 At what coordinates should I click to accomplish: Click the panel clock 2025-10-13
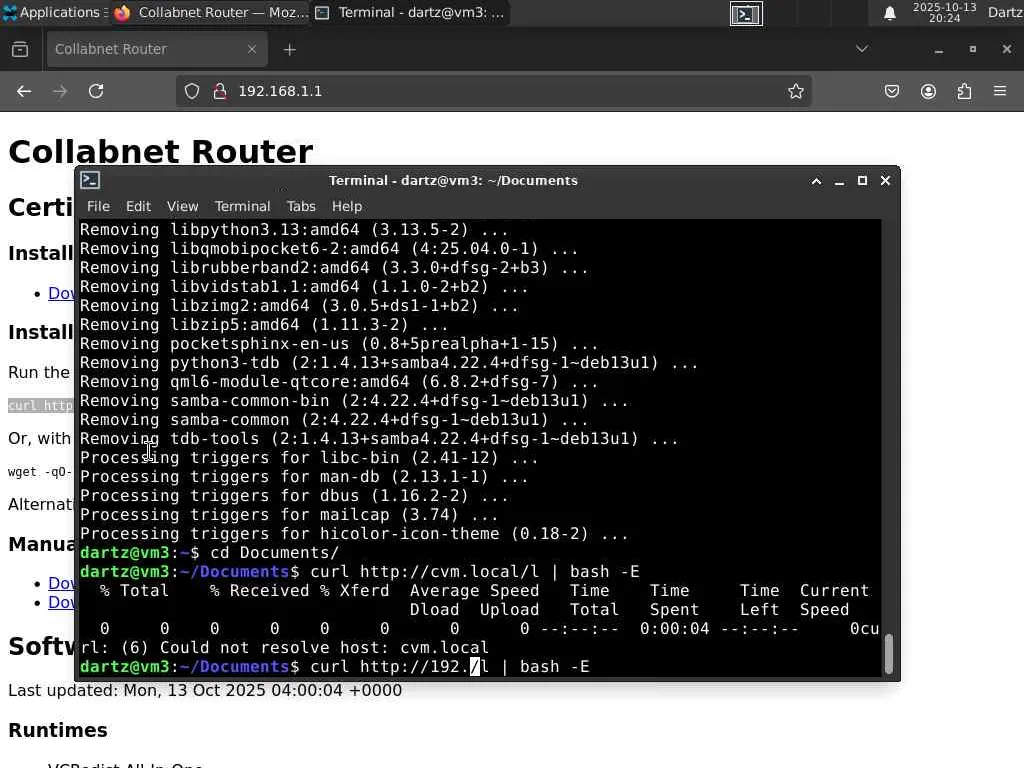tap(944, 12)
